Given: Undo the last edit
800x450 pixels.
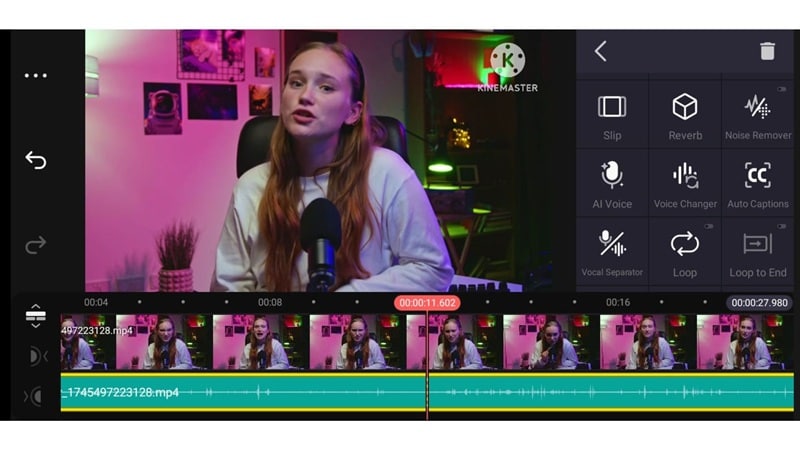Looking at the screenshot, I should pos(36,160).
